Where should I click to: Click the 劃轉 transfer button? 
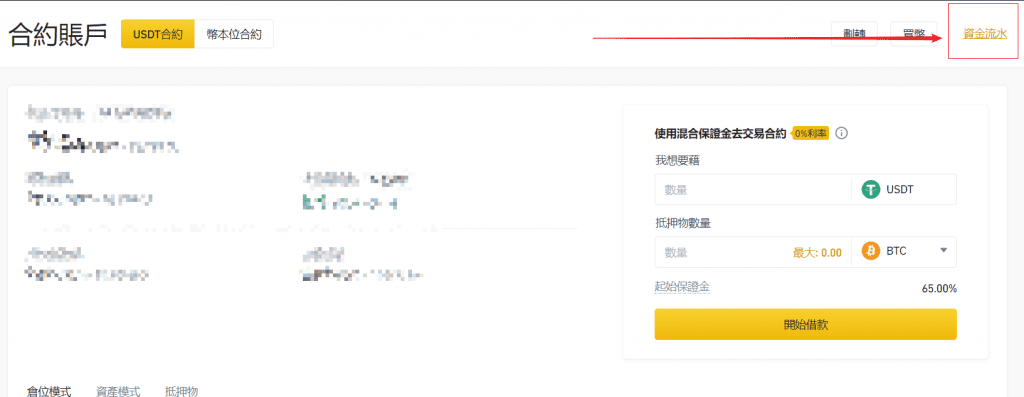[854, 35]
